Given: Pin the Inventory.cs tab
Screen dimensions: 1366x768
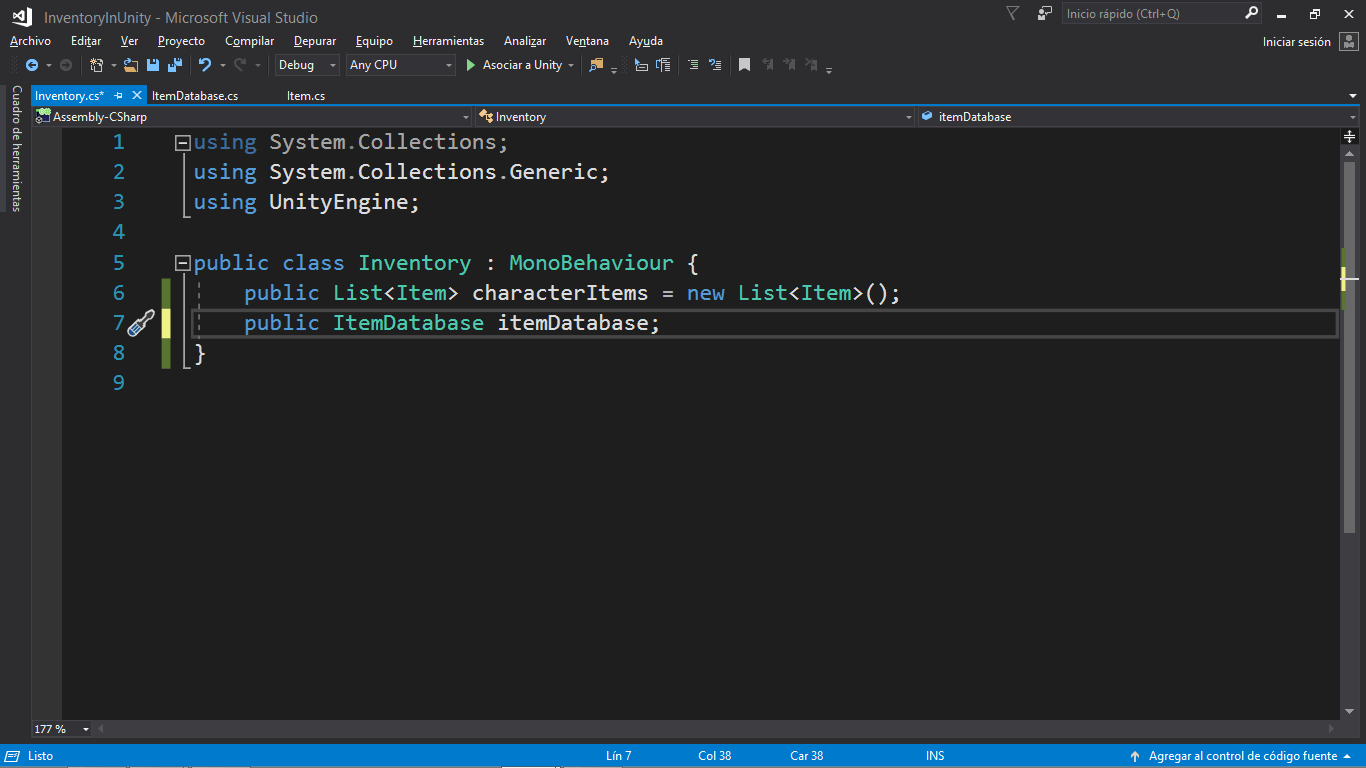Looking at the screenshot, I should tap(118, 96).
